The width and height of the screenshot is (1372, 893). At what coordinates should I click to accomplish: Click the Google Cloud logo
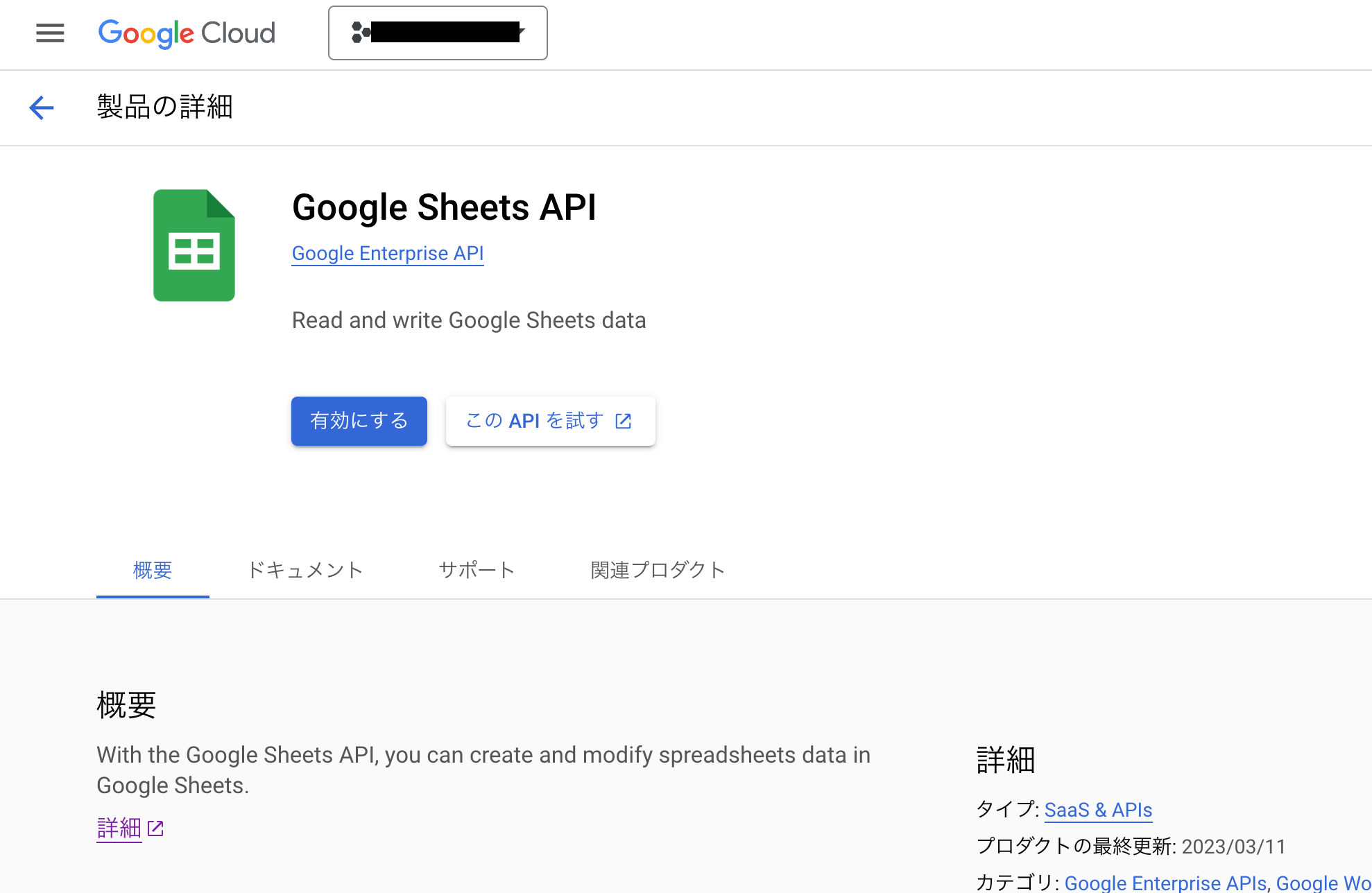click(187, 33)
